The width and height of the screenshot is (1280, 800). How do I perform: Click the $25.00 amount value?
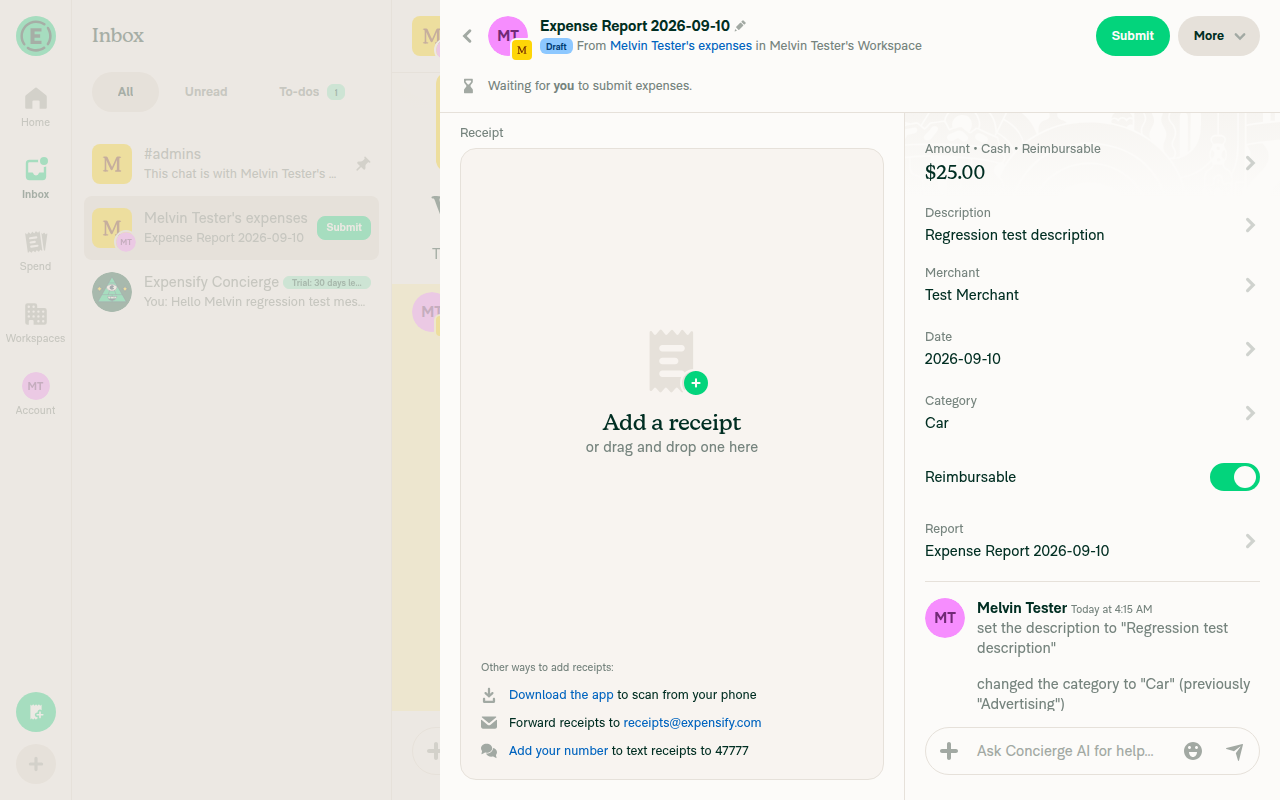coord(955,172)
